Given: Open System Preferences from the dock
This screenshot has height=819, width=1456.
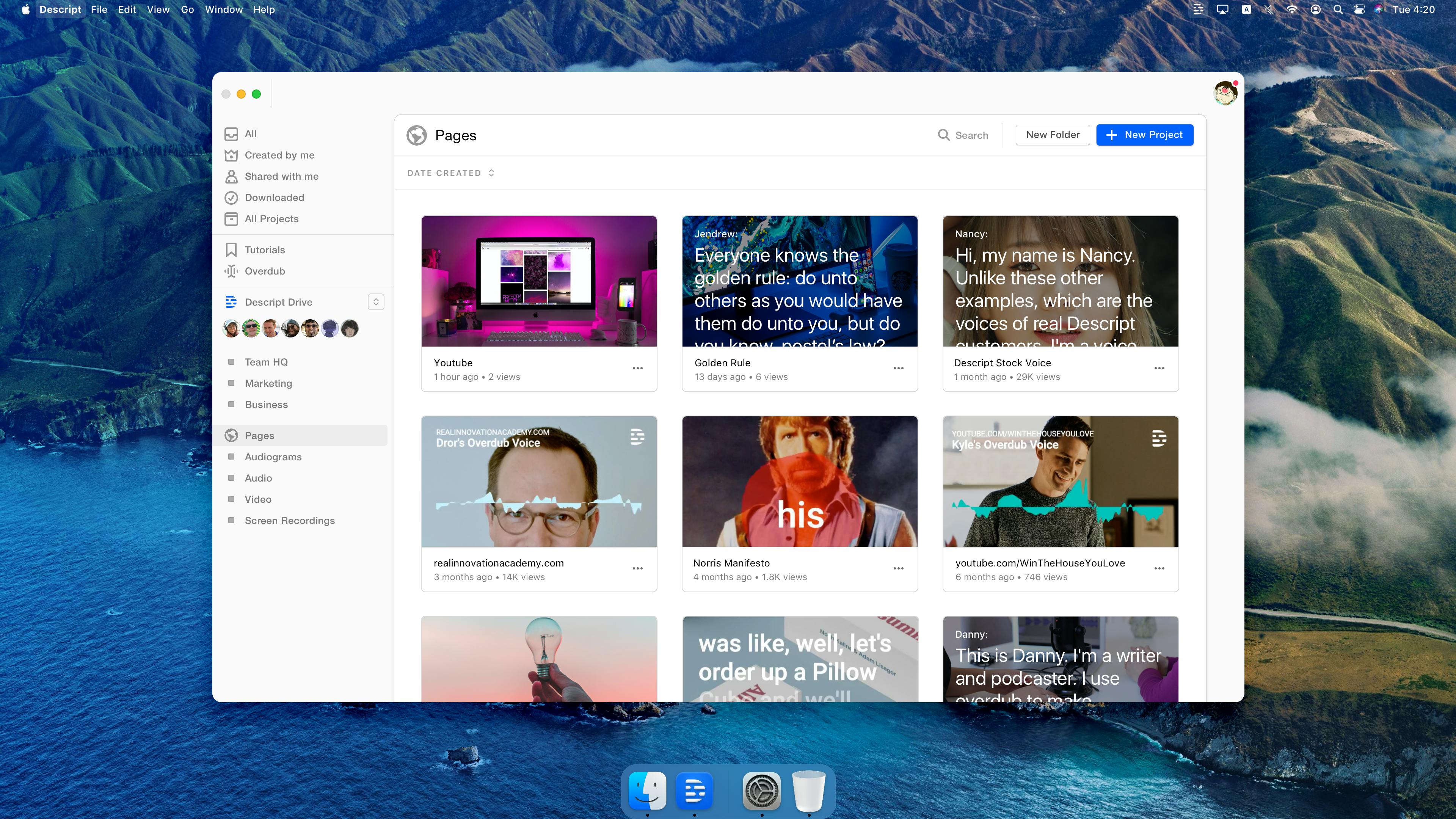Looking at the screenshot, I should coord(762,791).
